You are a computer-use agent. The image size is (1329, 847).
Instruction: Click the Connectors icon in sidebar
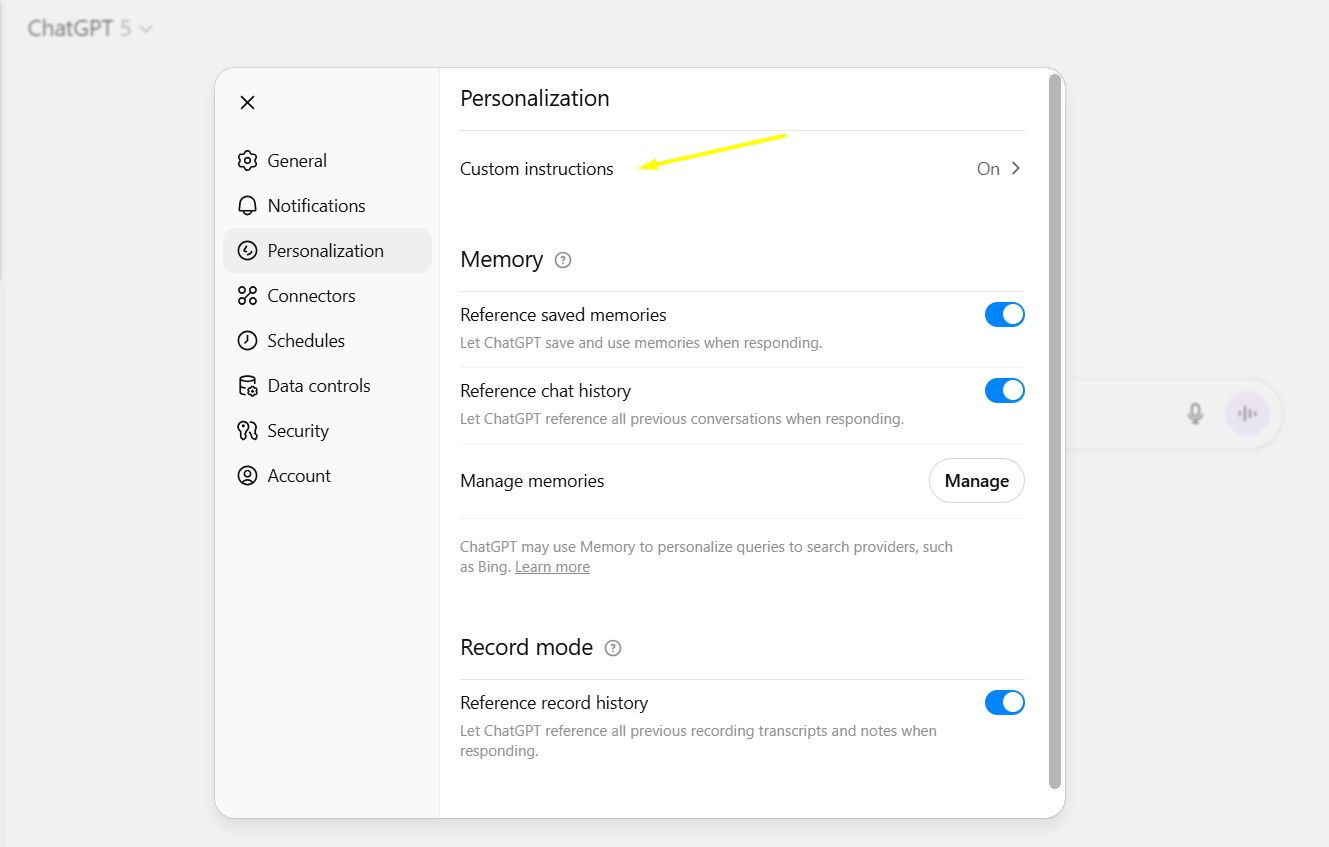[x=247, y=296]
